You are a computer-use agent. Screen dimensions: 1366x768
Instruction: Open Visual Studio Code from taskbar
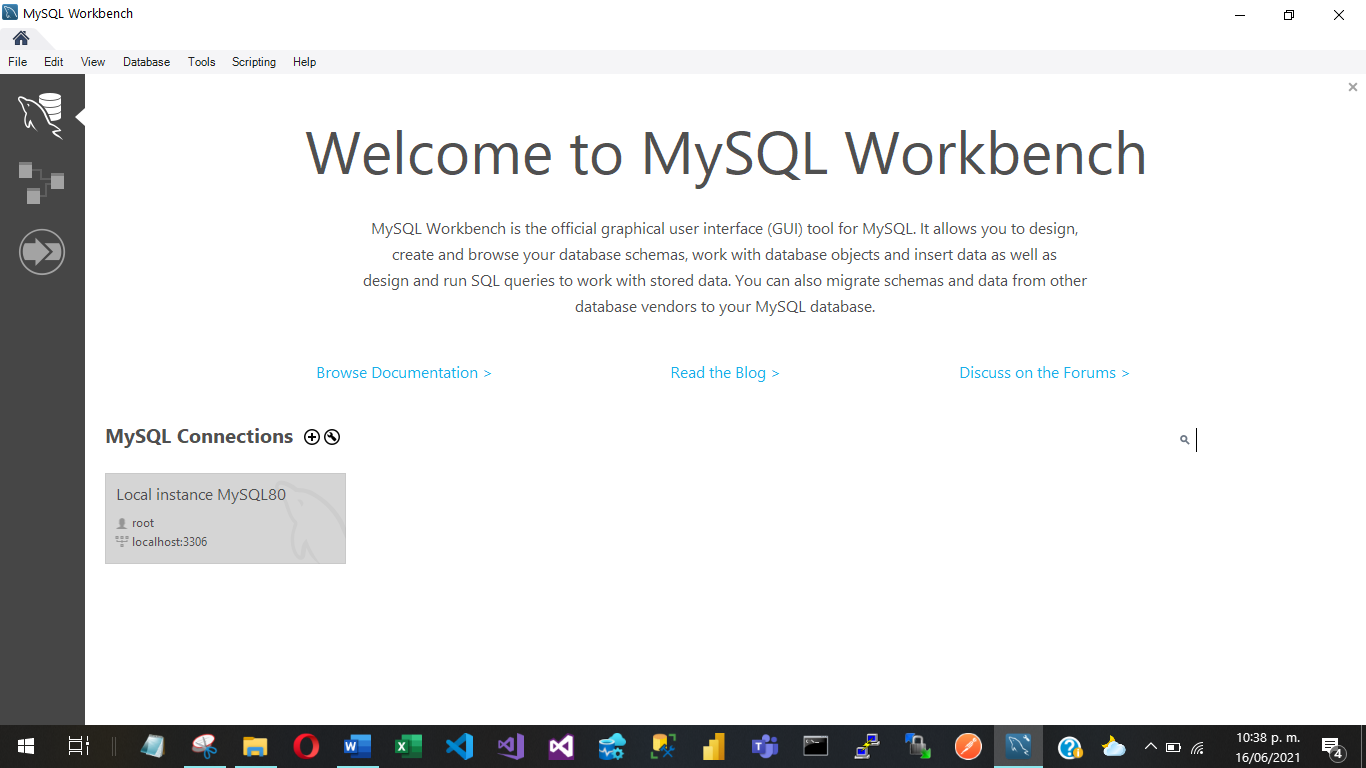(x=459, y=746)
